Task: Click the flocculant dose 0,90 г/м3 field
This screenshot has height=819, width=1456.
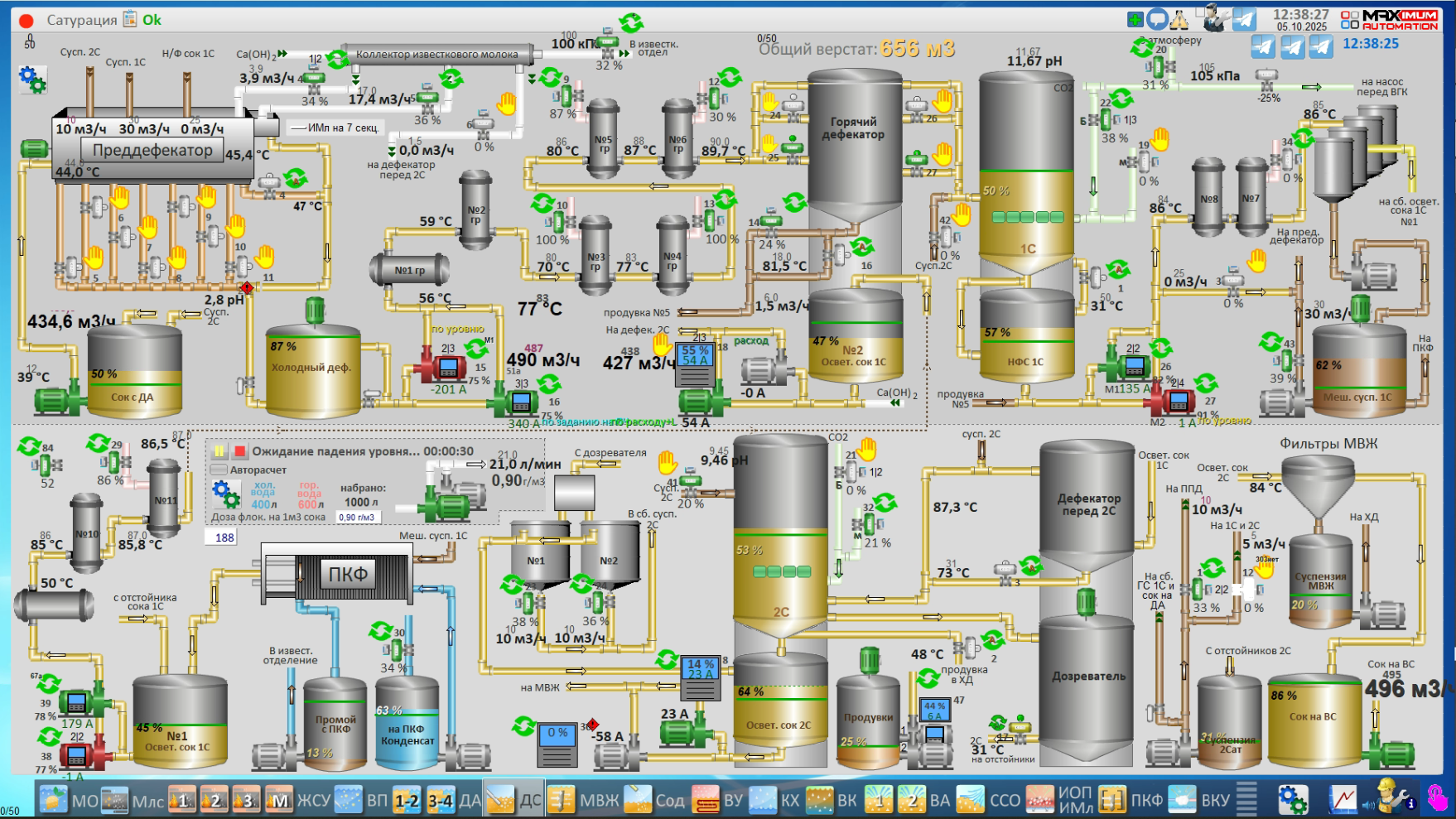Action: pyautogui.click(x=357, y=518)
